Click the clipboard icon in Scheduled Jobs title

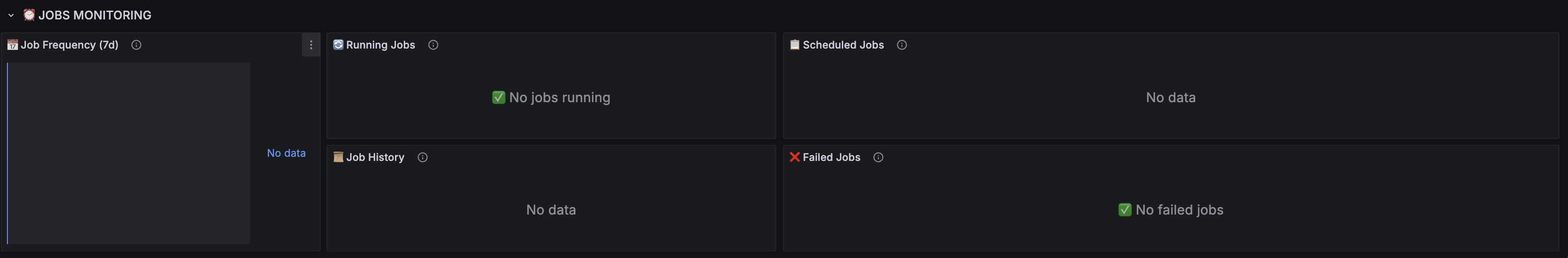[x=795, y=44]
